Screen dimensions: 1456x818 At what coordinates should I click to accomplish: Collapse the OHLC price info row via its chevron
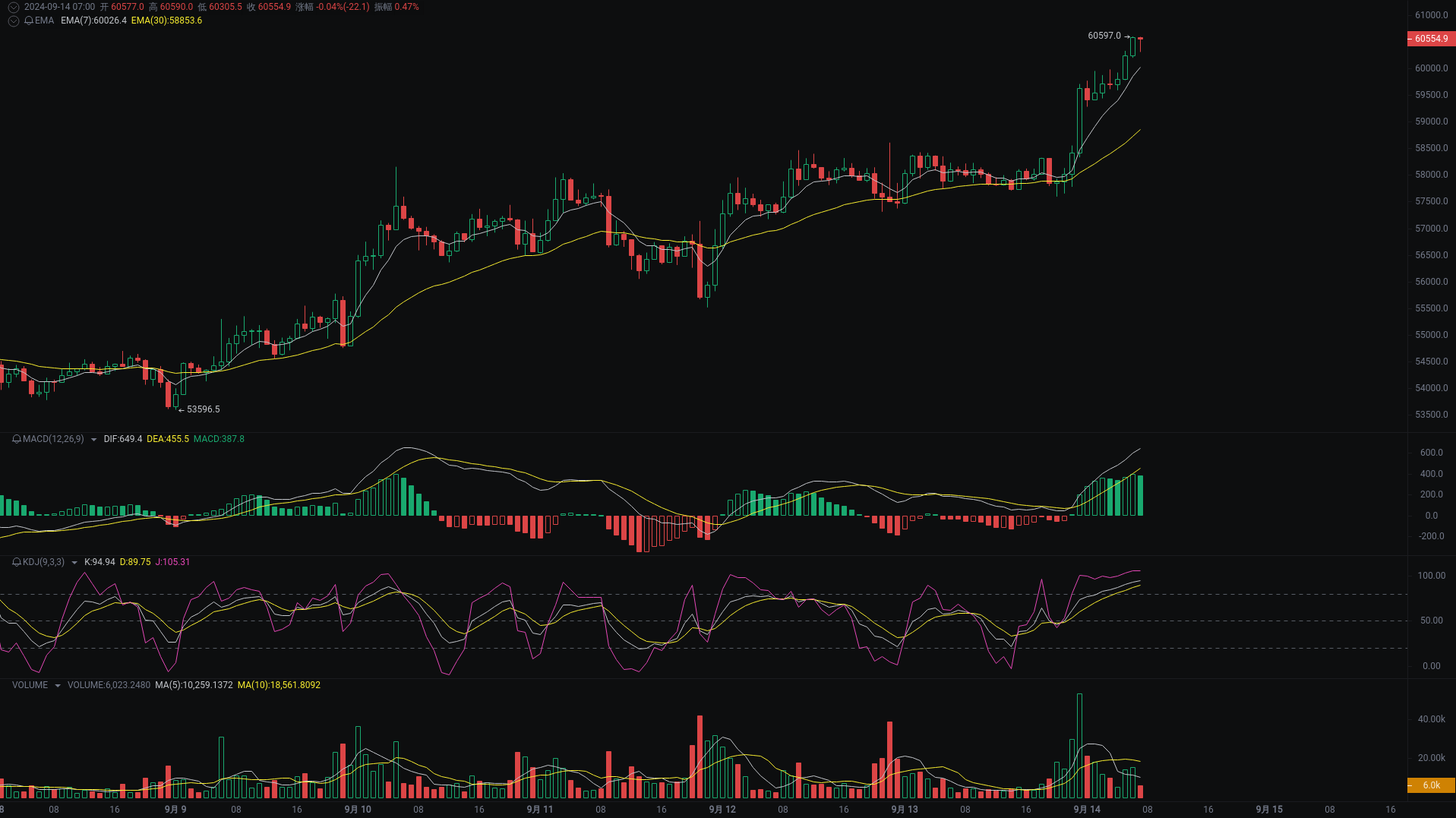[13, 7]
